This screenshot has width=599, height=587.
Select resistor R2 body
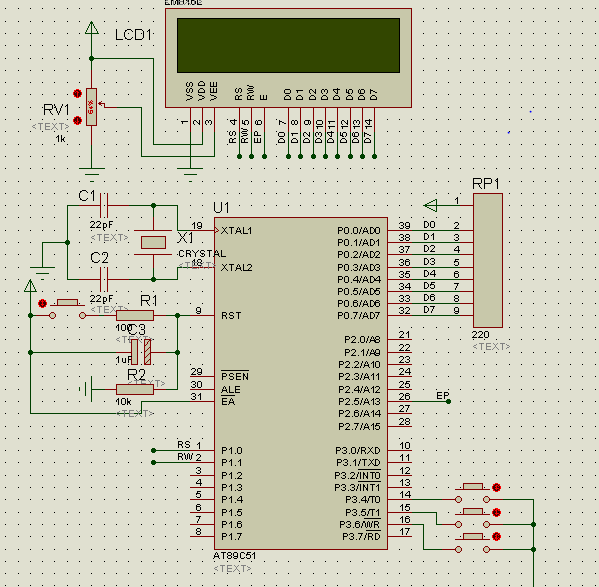(x=135, y=389)
